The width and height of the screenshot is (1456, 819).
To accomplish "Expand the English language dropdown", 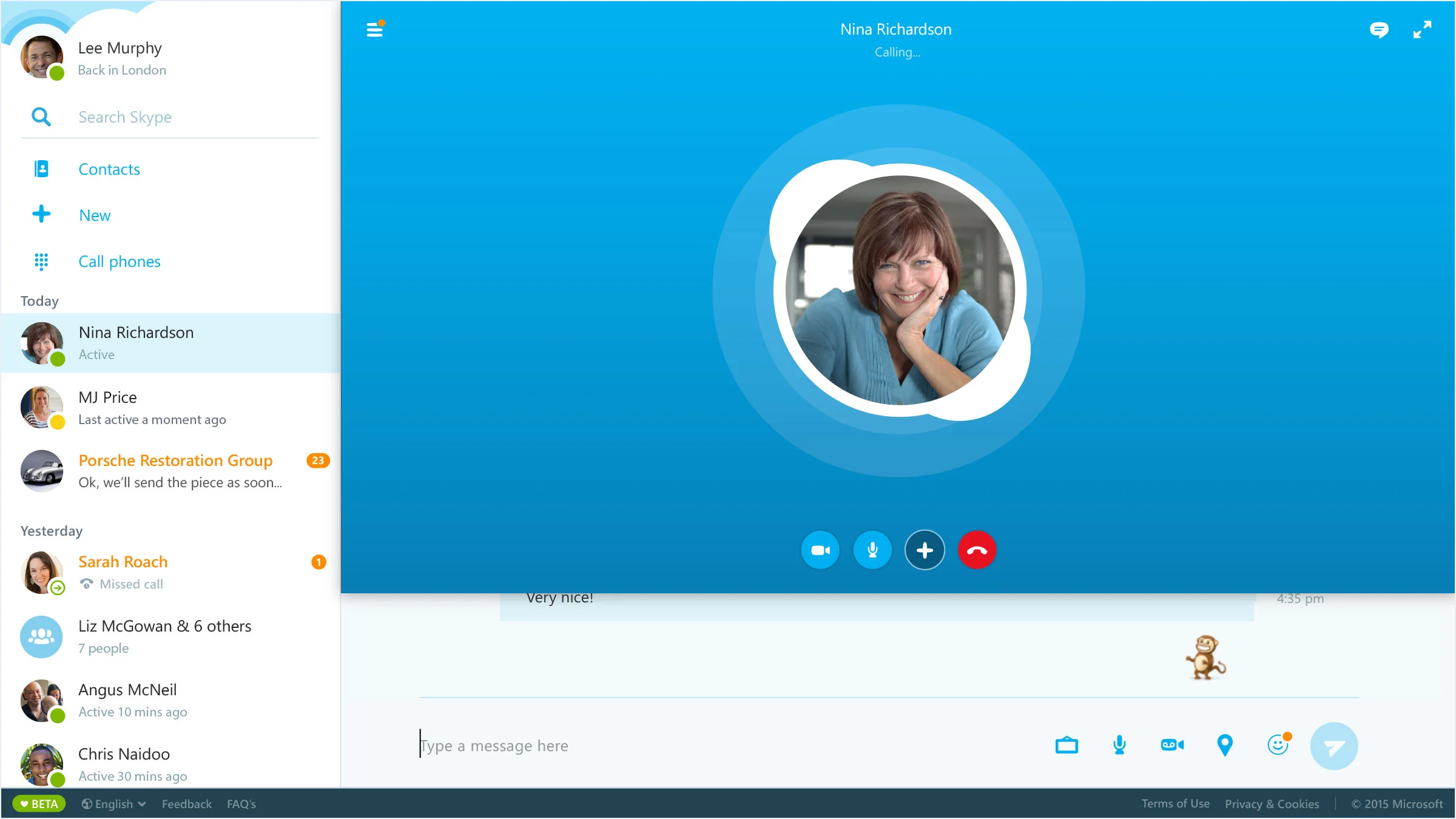I will (115, 804).
